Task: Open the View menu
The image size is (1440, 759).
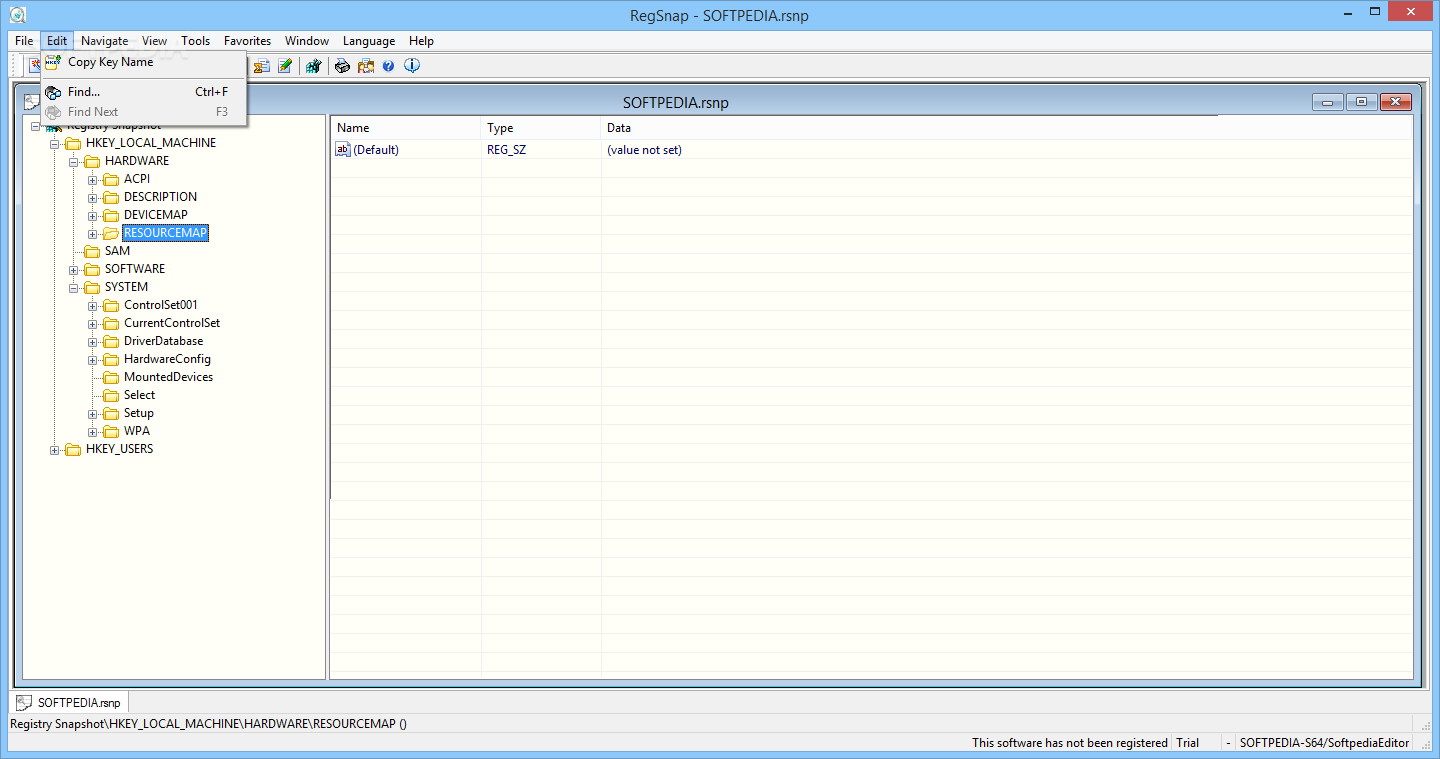Action: click(x=155, y=41)
